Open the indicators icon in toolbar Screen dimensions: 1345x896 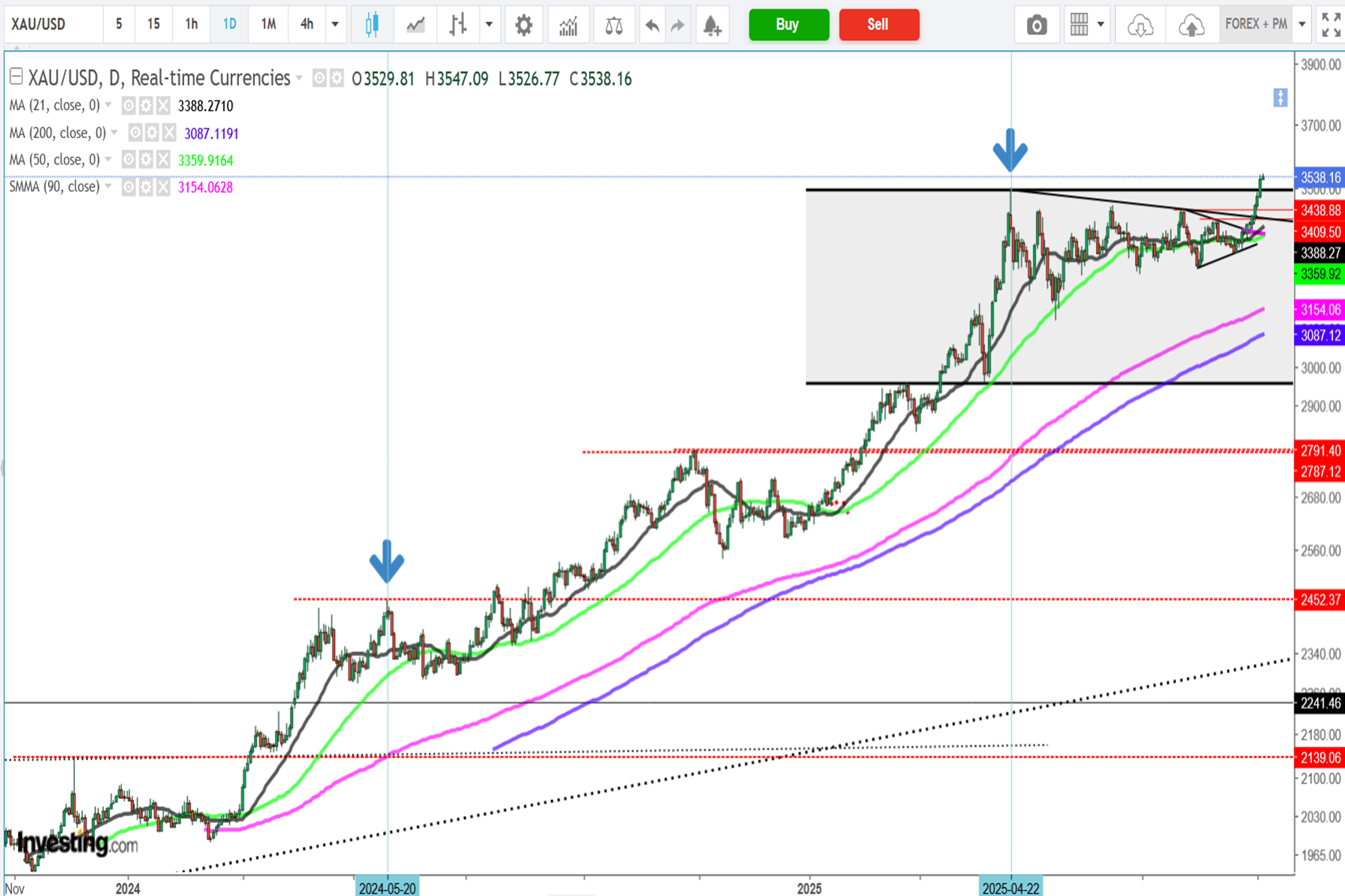(568, 25)
